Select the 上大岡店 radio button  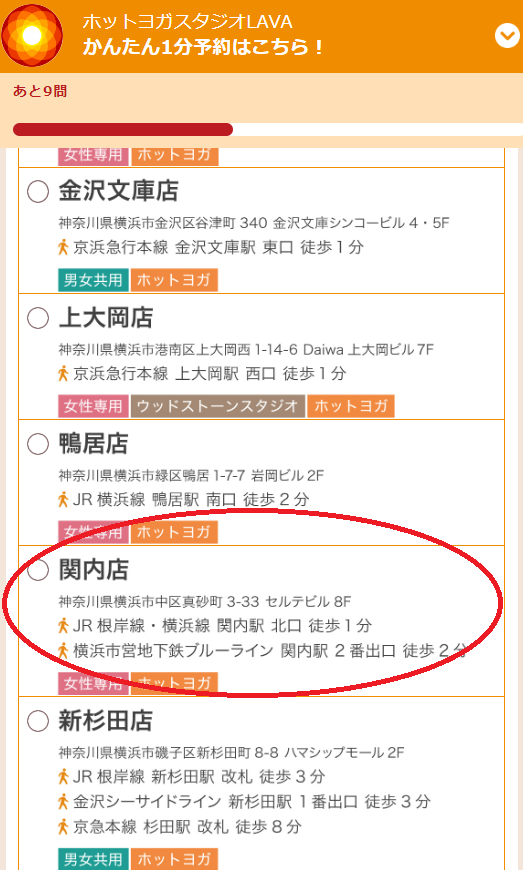[38, 318]
